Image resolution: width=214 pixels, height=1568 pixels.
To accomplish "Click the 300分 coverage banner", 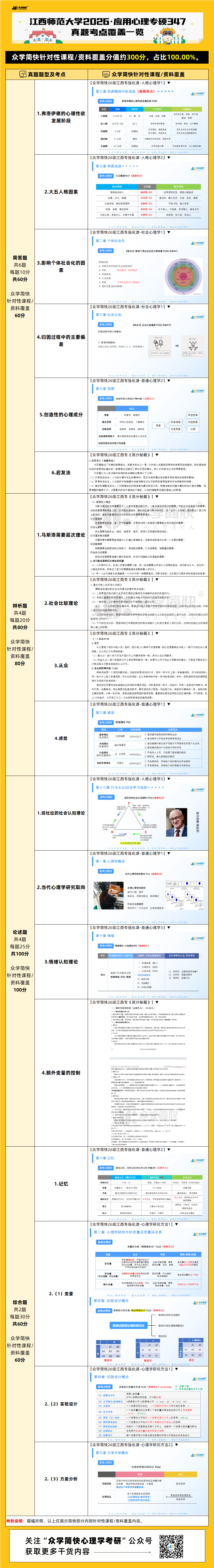I will click(x=107, y=57).
